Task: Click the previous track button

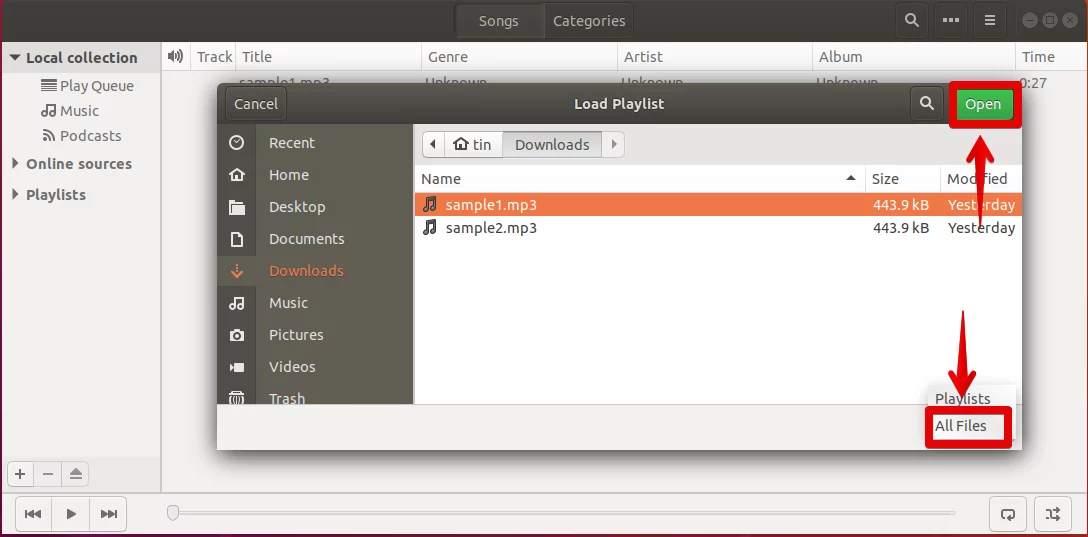Action: pos(33,514)
